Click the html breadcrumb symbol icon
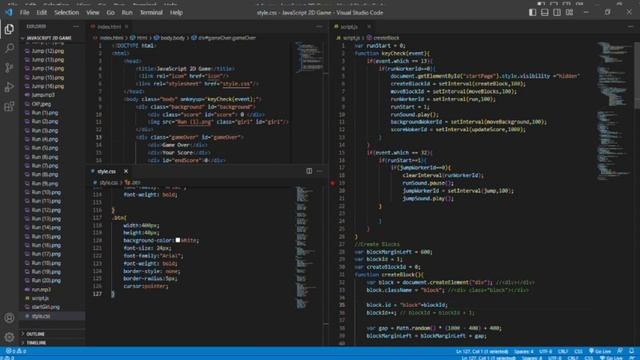640x360 pixels. click(x=133, y=38)
